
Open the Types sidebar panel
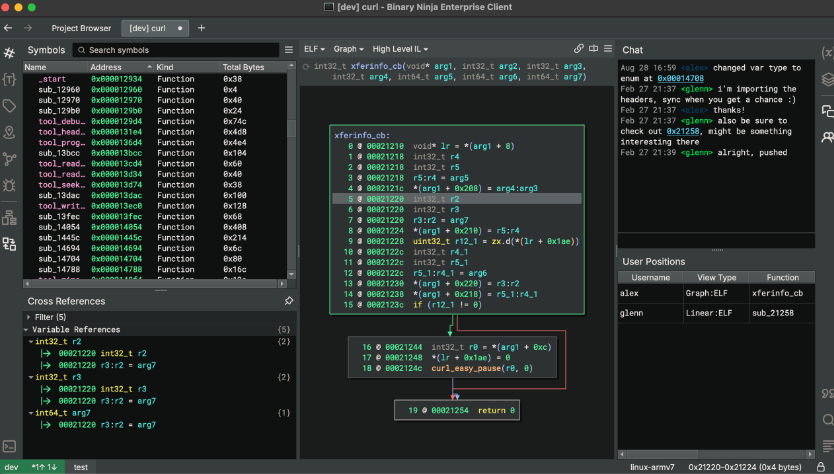point(10,79)
